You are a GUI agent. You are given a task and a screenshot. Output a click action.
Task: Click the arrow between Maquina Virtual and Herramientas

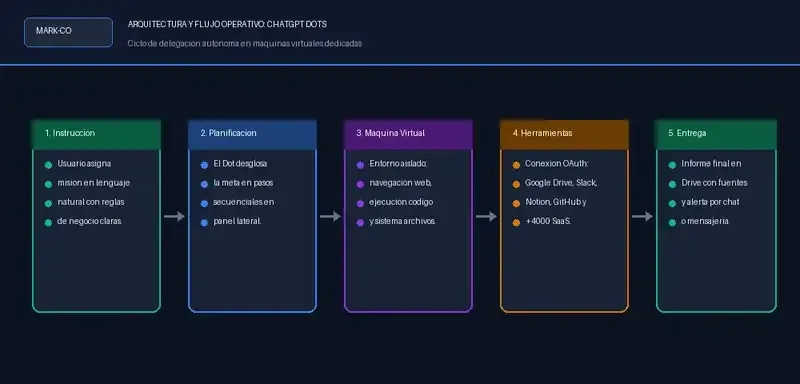tap(486, 217)
